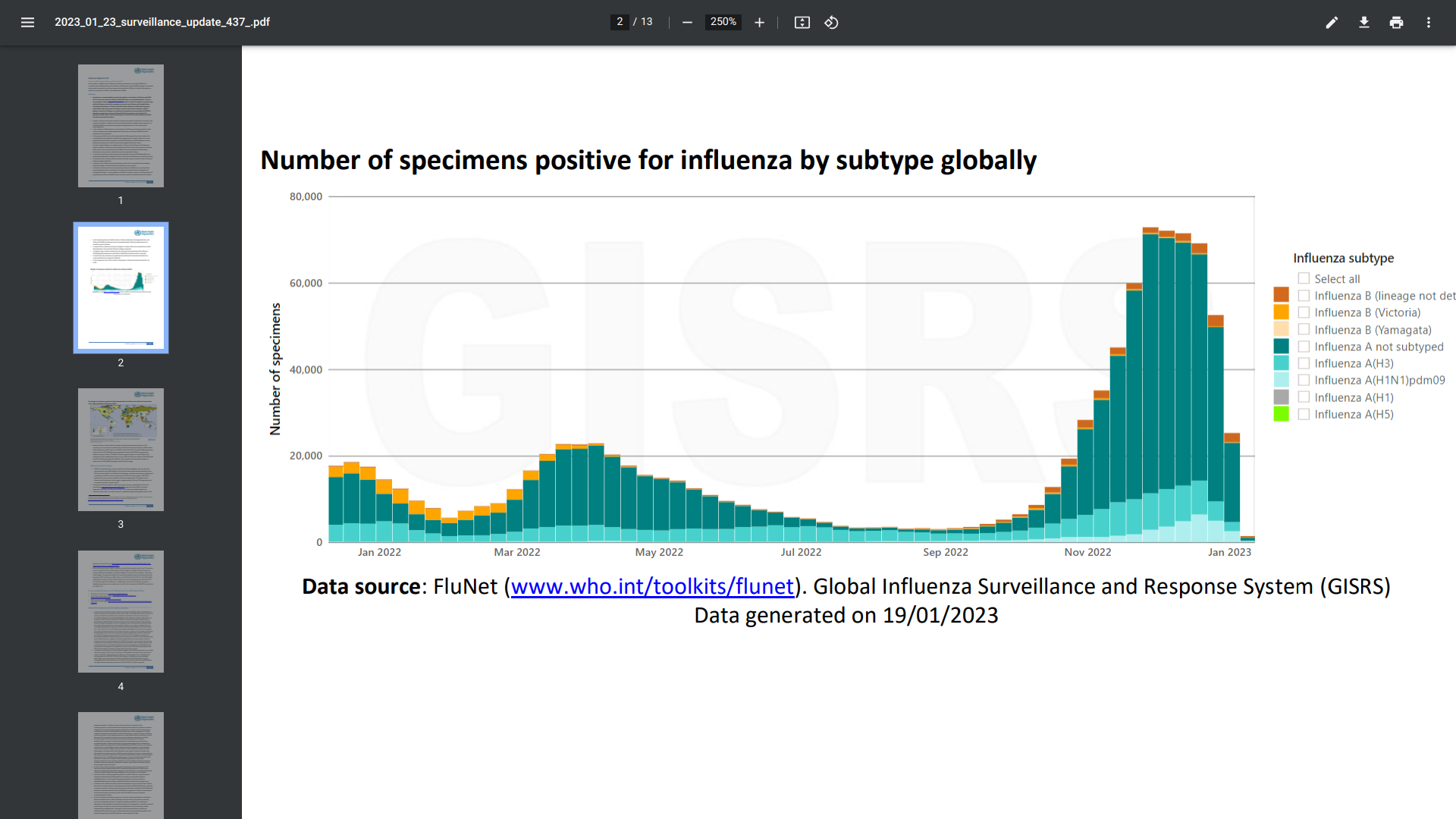The height and width of the screenshot is (819, 1456).
Task: Open the more actions three-dot menu
Action: point(1429,22)
